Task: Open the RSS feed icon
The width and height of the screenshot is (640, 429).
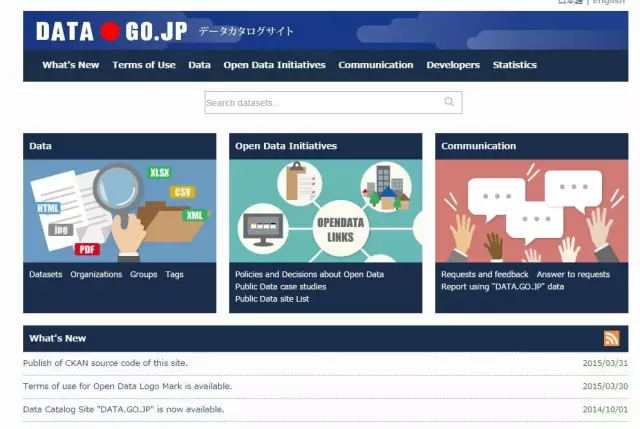Action: [611, 338]
